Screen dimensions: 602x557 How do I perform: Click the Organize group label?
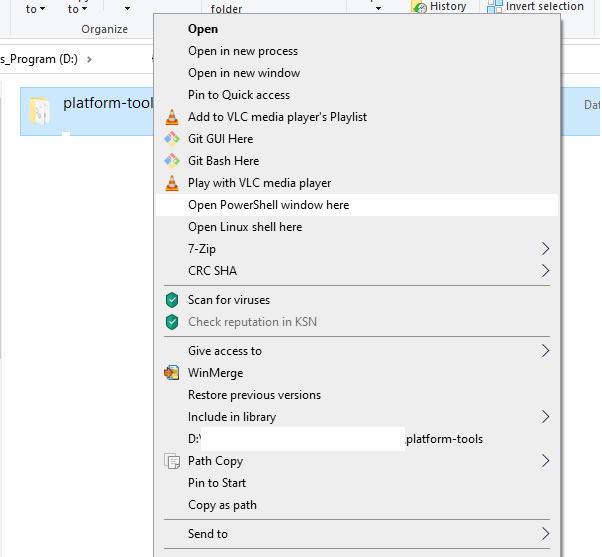(x=104, y=29)
